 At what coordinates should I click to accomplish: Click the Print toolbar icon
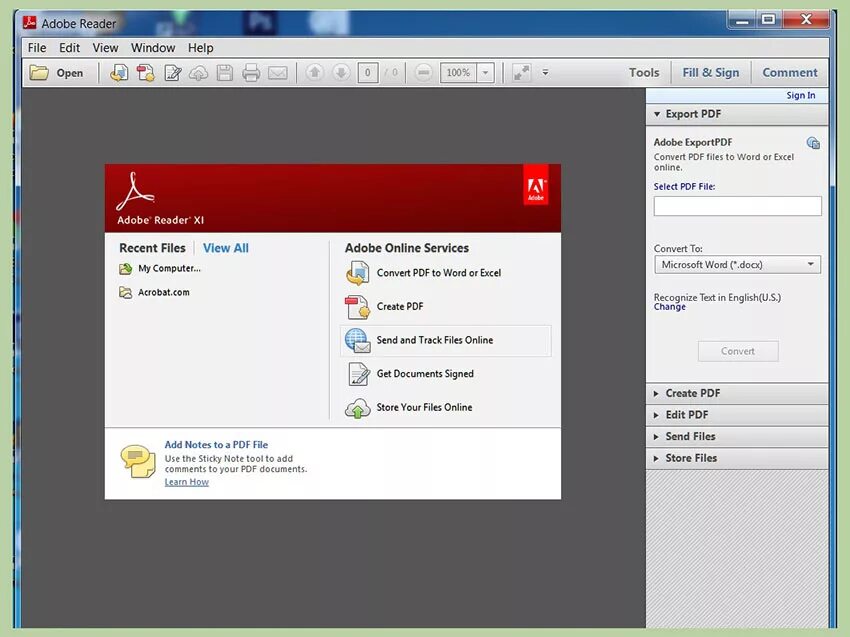[250, 73]
